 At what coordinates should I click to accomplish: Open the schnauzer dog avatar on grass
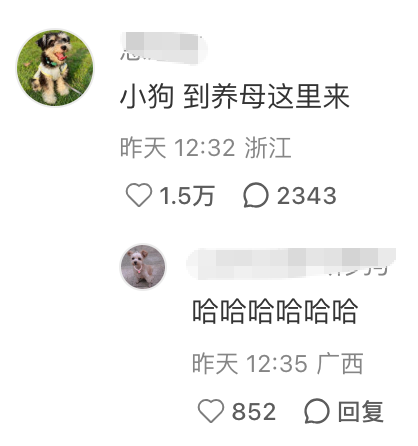pos(55,68)
